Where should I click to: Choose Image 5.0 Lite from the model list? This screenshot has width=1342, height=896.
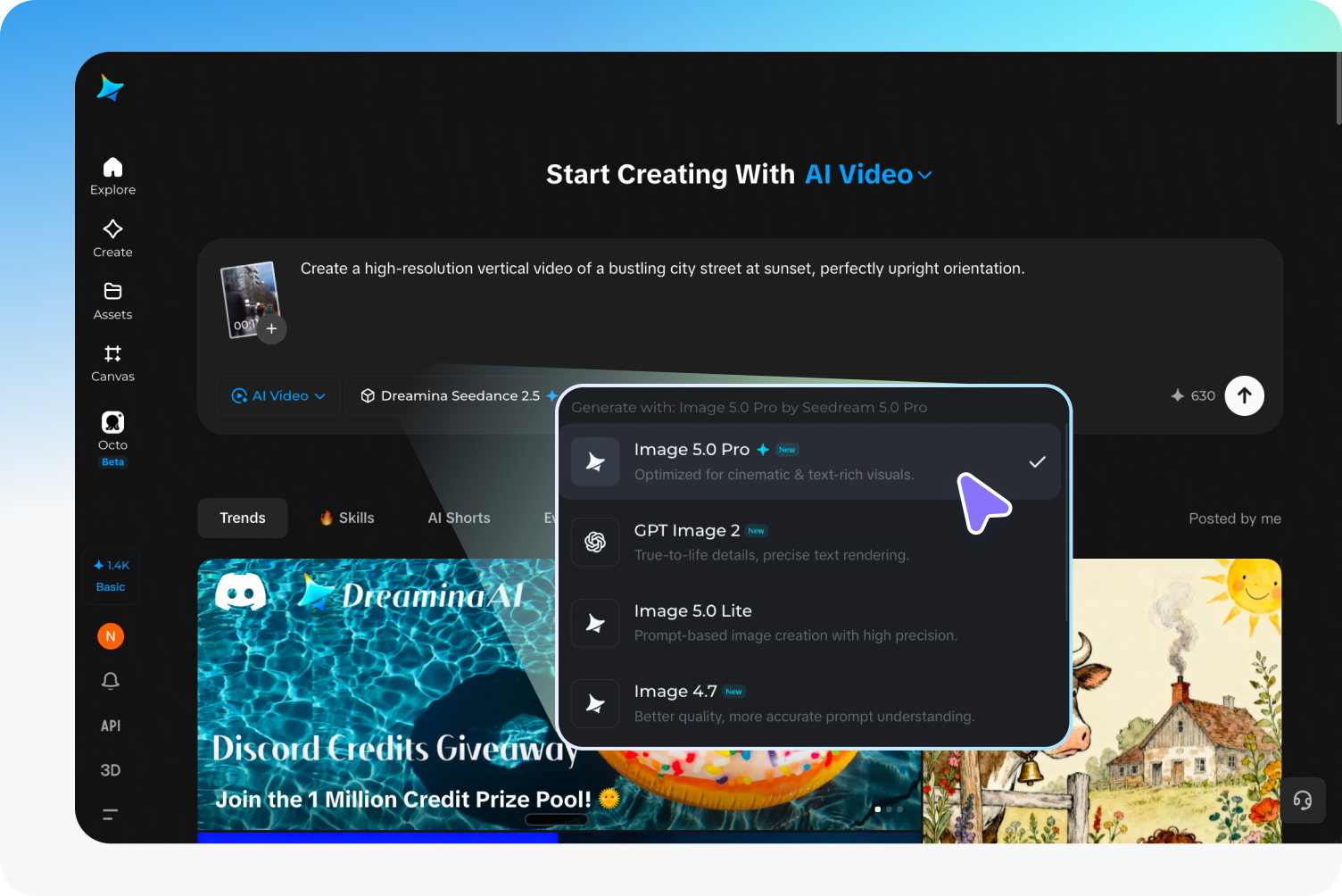(809, 622)
